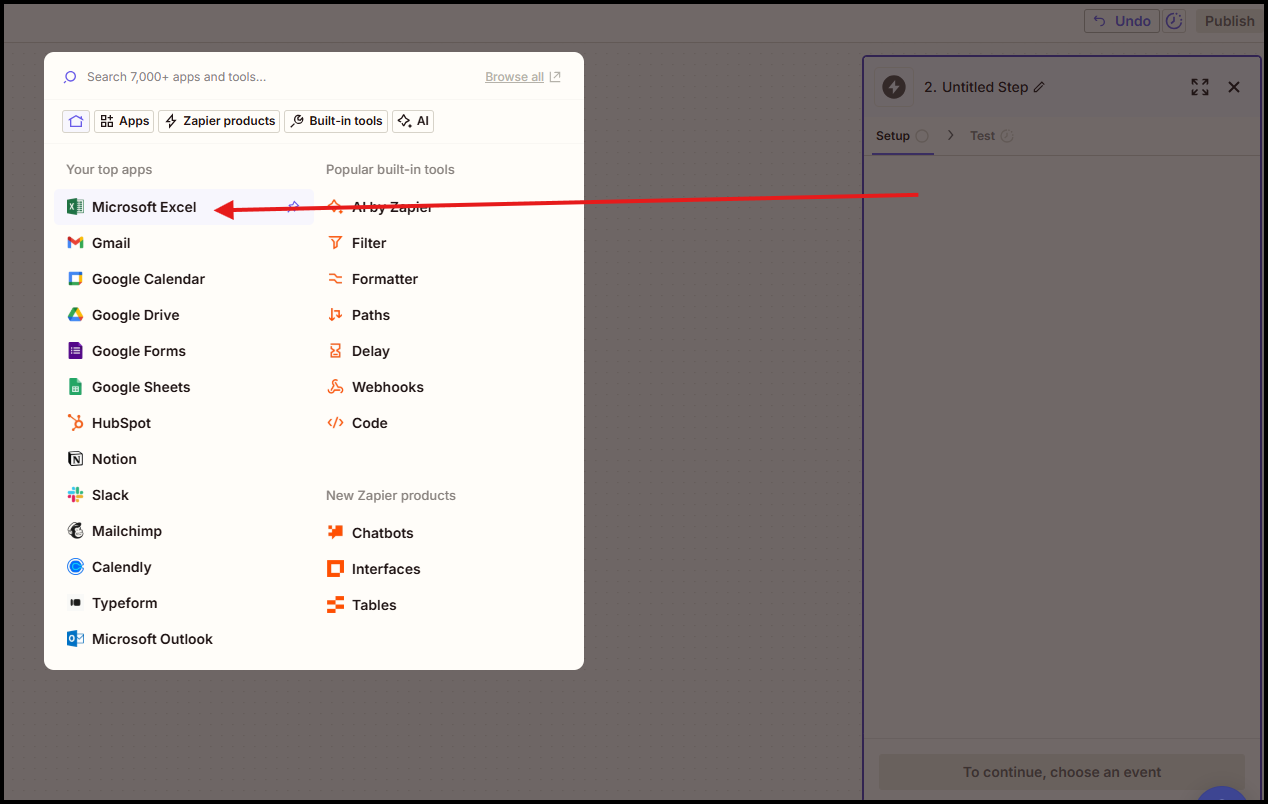1268x804 pixels.
Task: Click the Undo button
Action: (x=1122, y=21)
